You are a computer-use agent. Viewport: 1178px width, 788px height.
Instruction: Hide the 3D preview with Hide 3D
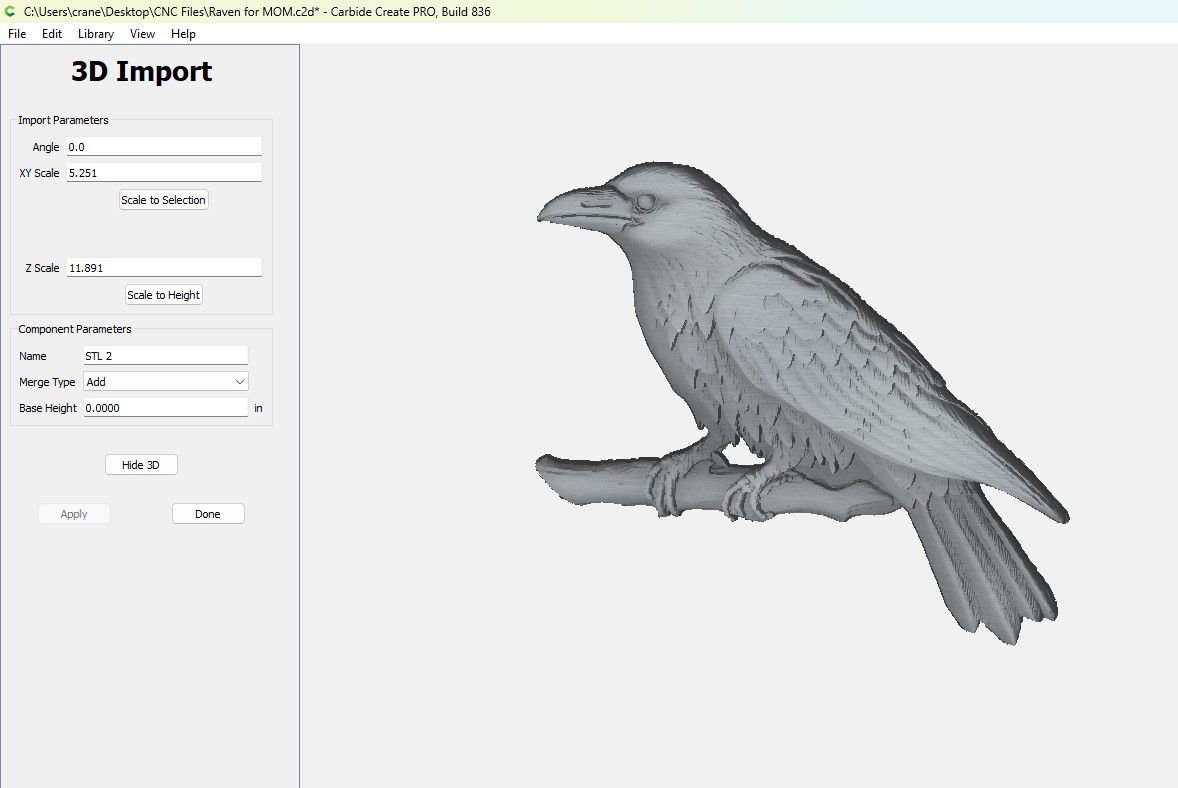coord(141,465)
